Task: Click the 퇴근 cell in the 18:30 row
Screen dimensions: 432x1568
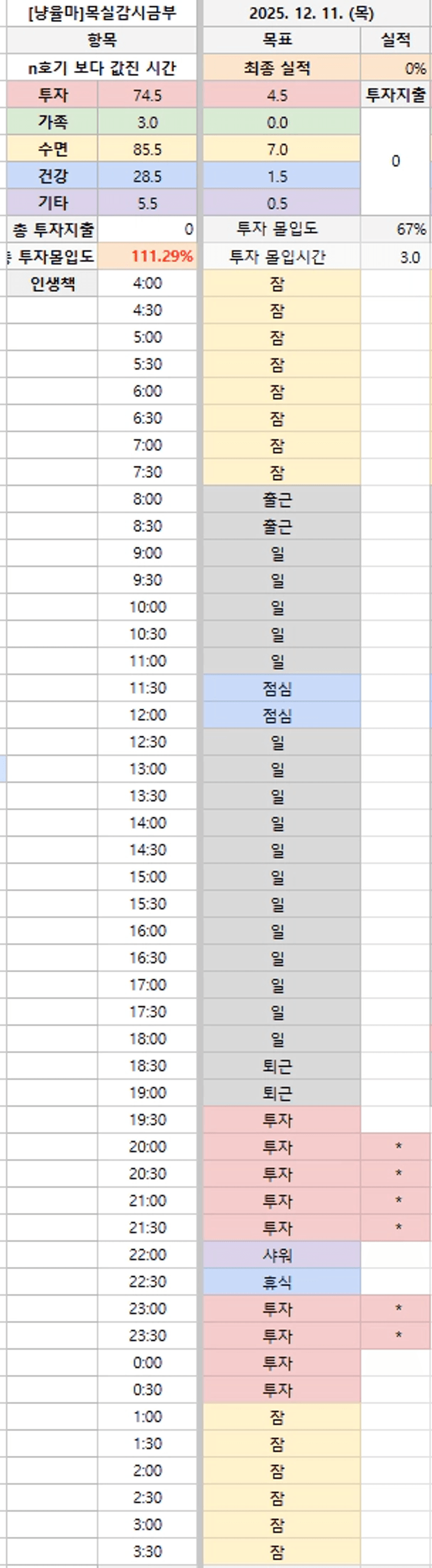Action: tap(277, 1066)
